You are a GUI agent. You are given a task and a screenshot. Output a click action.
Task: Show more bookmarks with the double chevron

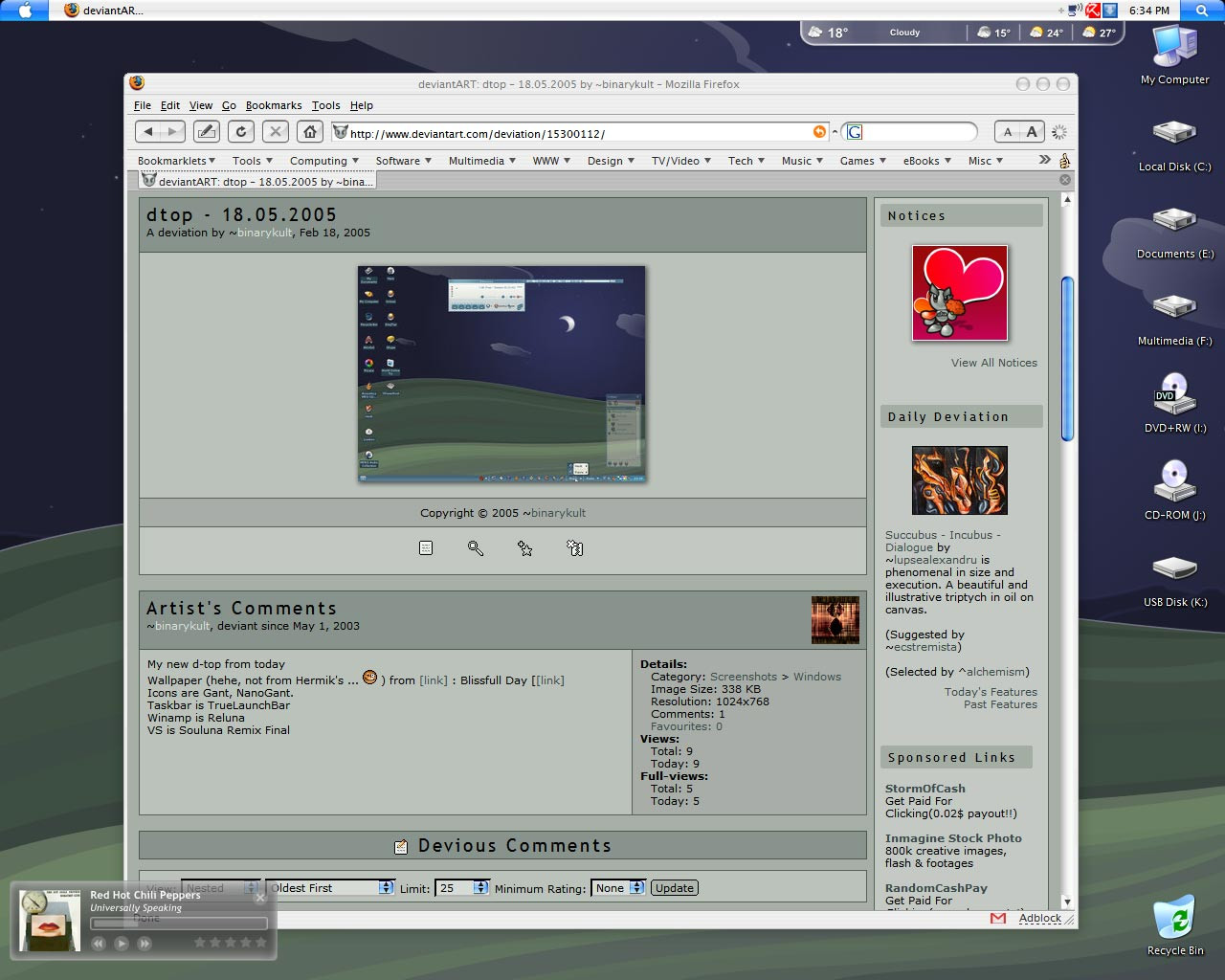(1044, 160)
